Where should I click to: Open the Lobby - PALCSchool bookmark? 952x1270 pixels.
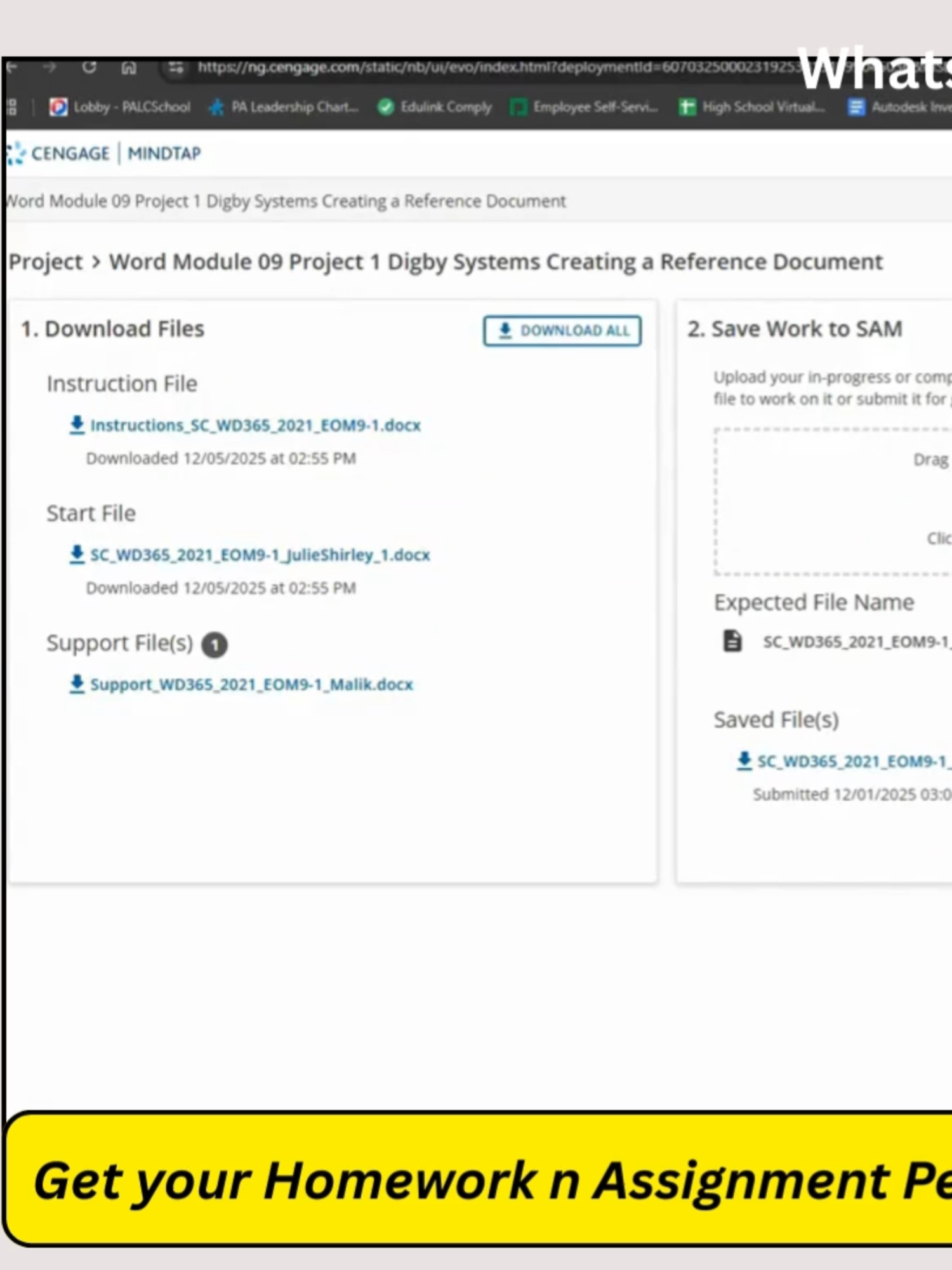point(120,107)
